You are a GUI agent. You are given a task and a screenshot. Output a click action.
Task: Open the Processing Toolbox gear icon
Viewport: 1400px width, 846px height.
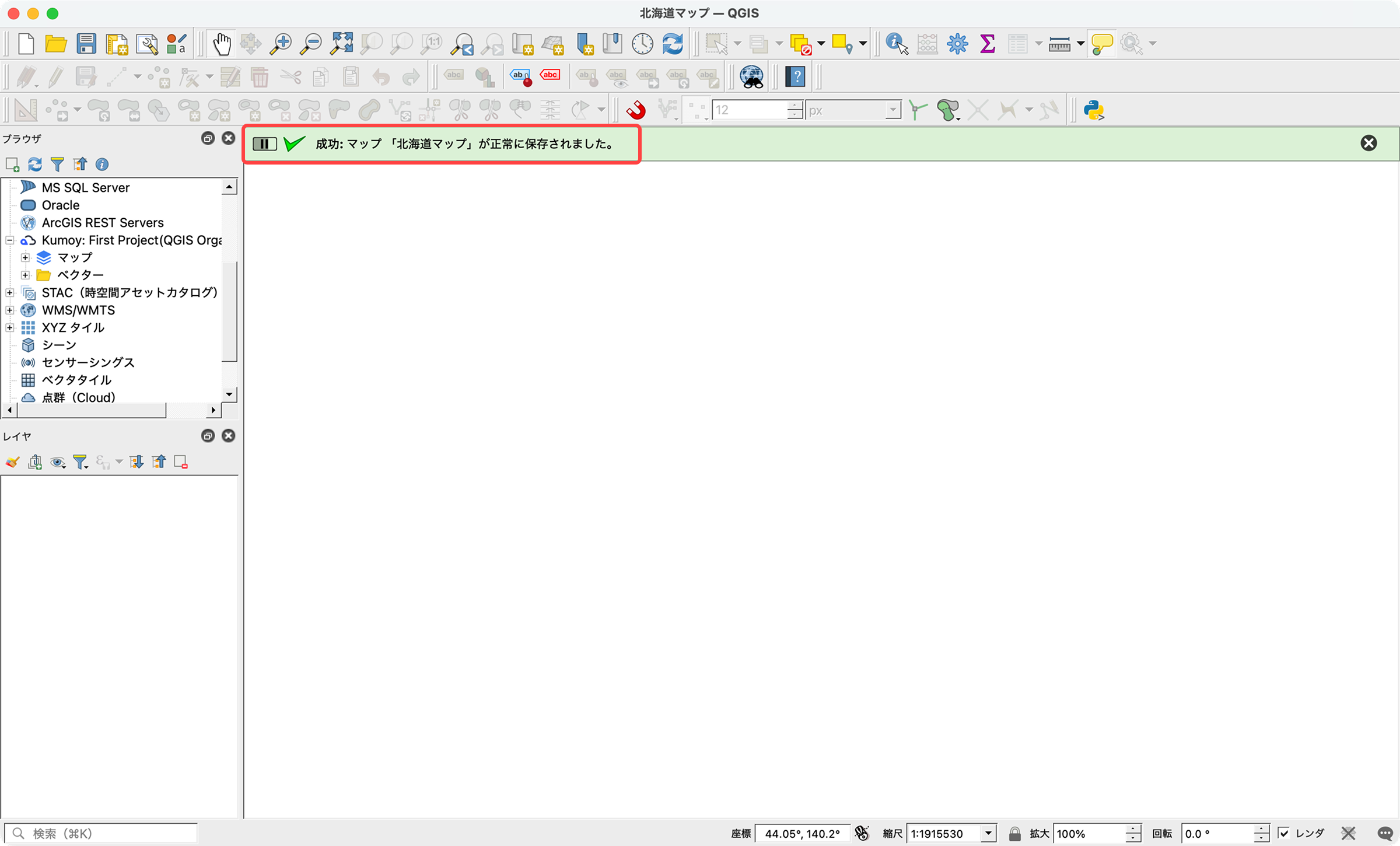click(x=957, y=44)
